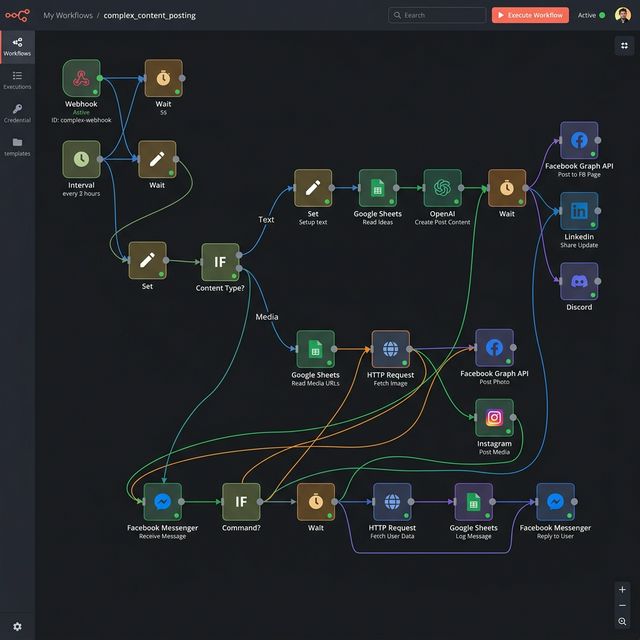Viewport: 640px width, 640px height.
Task: Select HTTP Request Fetch Image node
Action: coord(391,349)
